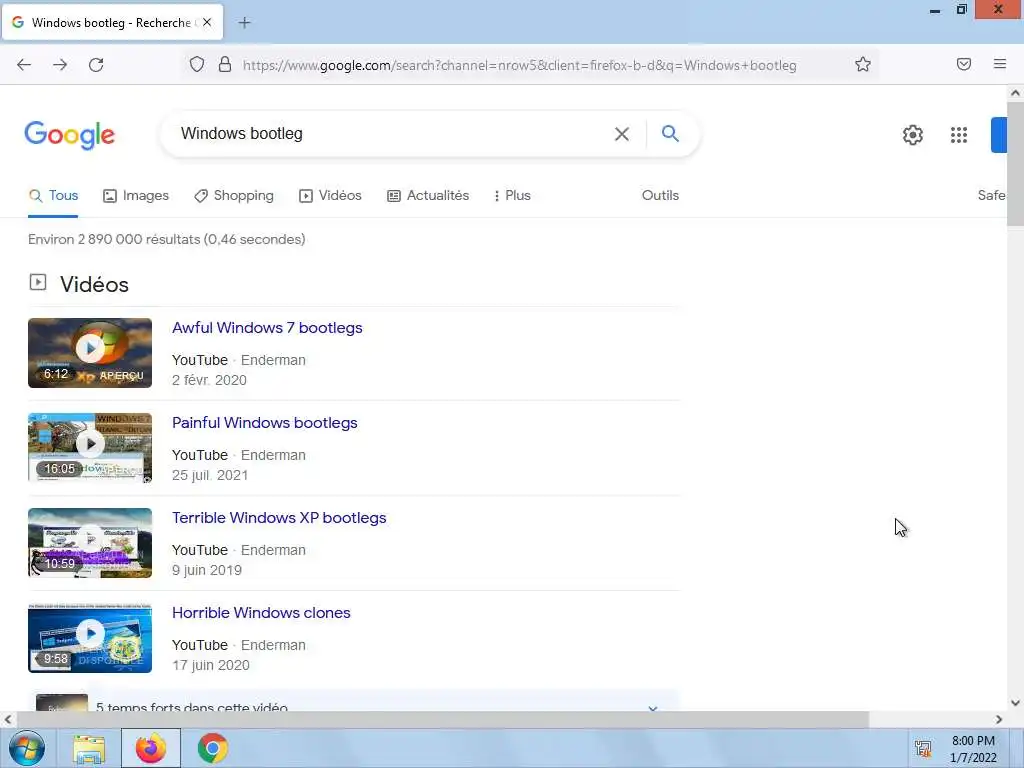The width and height of the screenshot is (1024, 768).
Task: Bookmark this page with the star
Action: pyautogui.click(x=863, y=64)
